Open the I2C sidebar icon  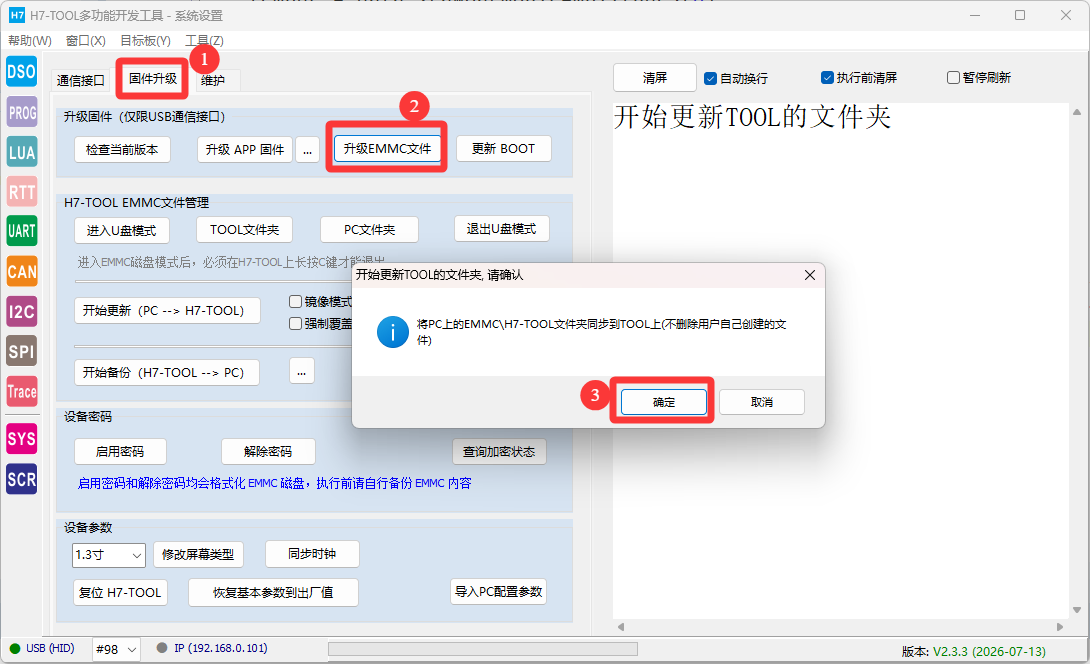[22, 311]
